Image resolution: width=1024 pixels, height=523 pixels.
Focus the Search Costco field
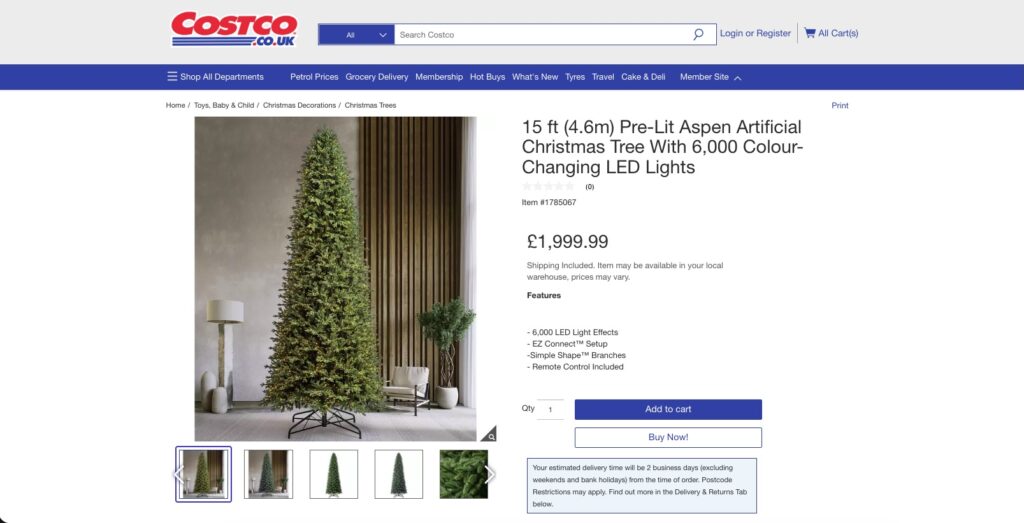(x=542, y=35)
